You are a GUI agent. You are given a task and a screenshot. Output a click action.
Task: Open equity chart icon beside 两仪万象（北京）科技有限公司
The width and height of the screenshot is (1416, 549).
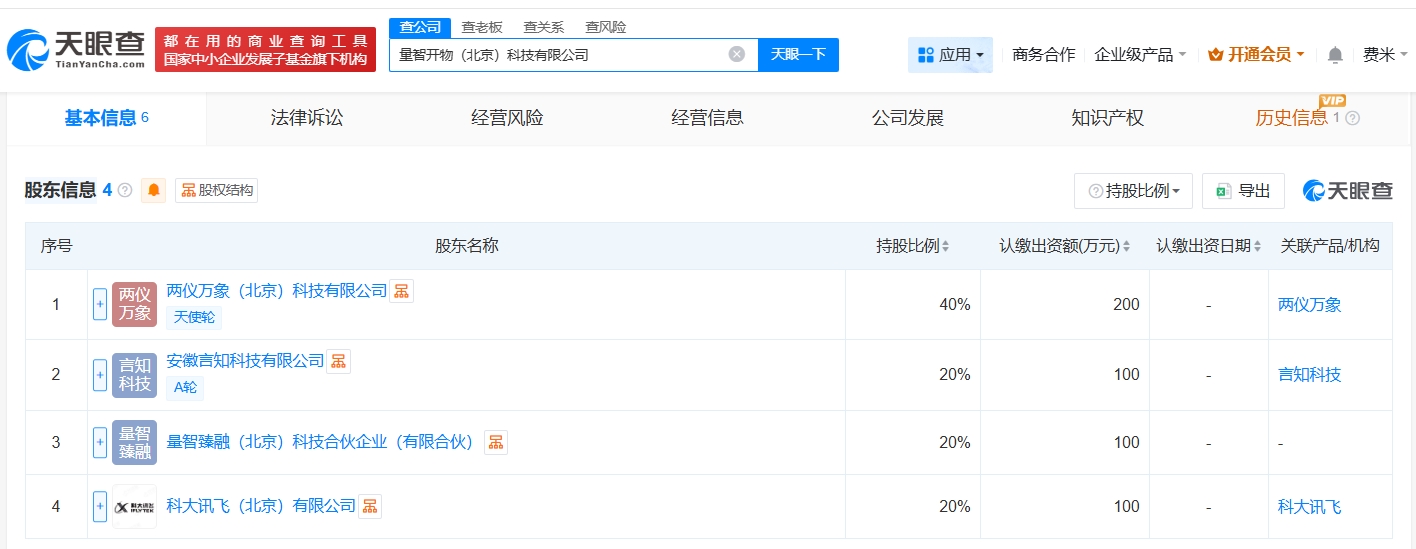(401, 291)
